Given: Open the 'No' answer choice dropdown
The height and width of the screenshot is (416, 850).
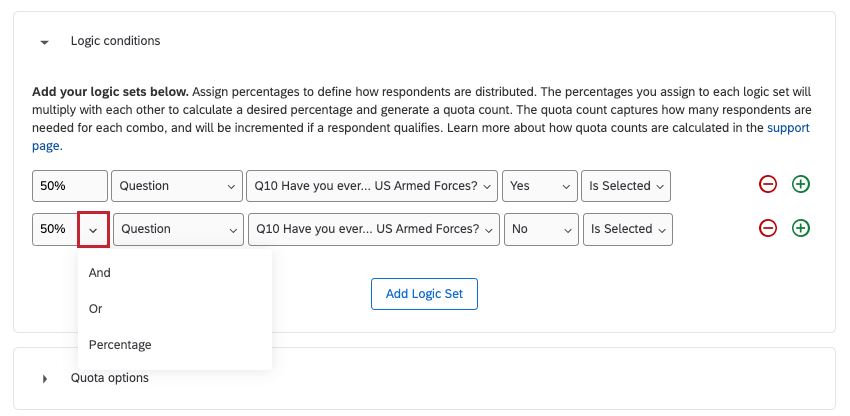Looking at the screenshot, I should [542, 229].
